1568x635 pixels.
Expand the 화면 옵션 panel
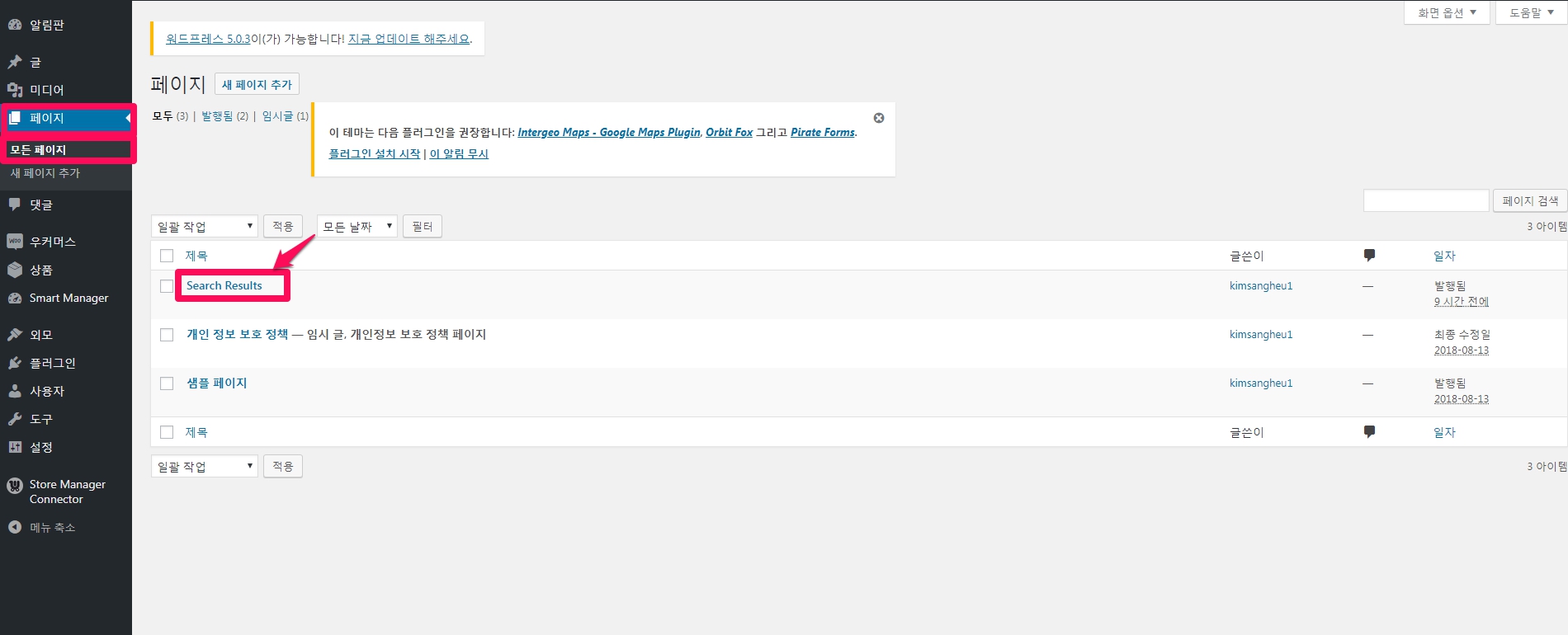1447,12
